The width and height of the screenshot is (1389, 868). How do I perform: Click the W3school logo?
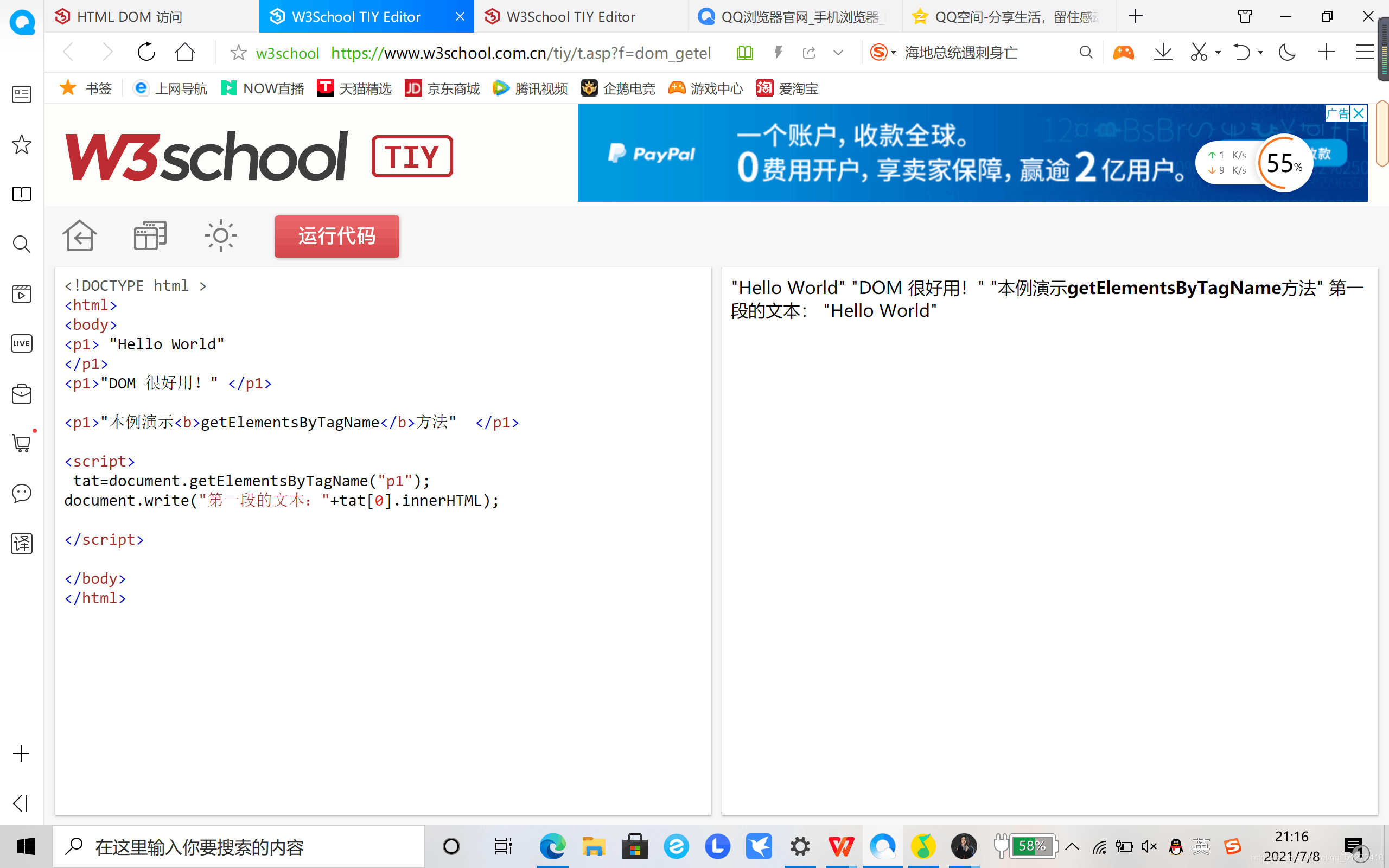pos(207,156)
